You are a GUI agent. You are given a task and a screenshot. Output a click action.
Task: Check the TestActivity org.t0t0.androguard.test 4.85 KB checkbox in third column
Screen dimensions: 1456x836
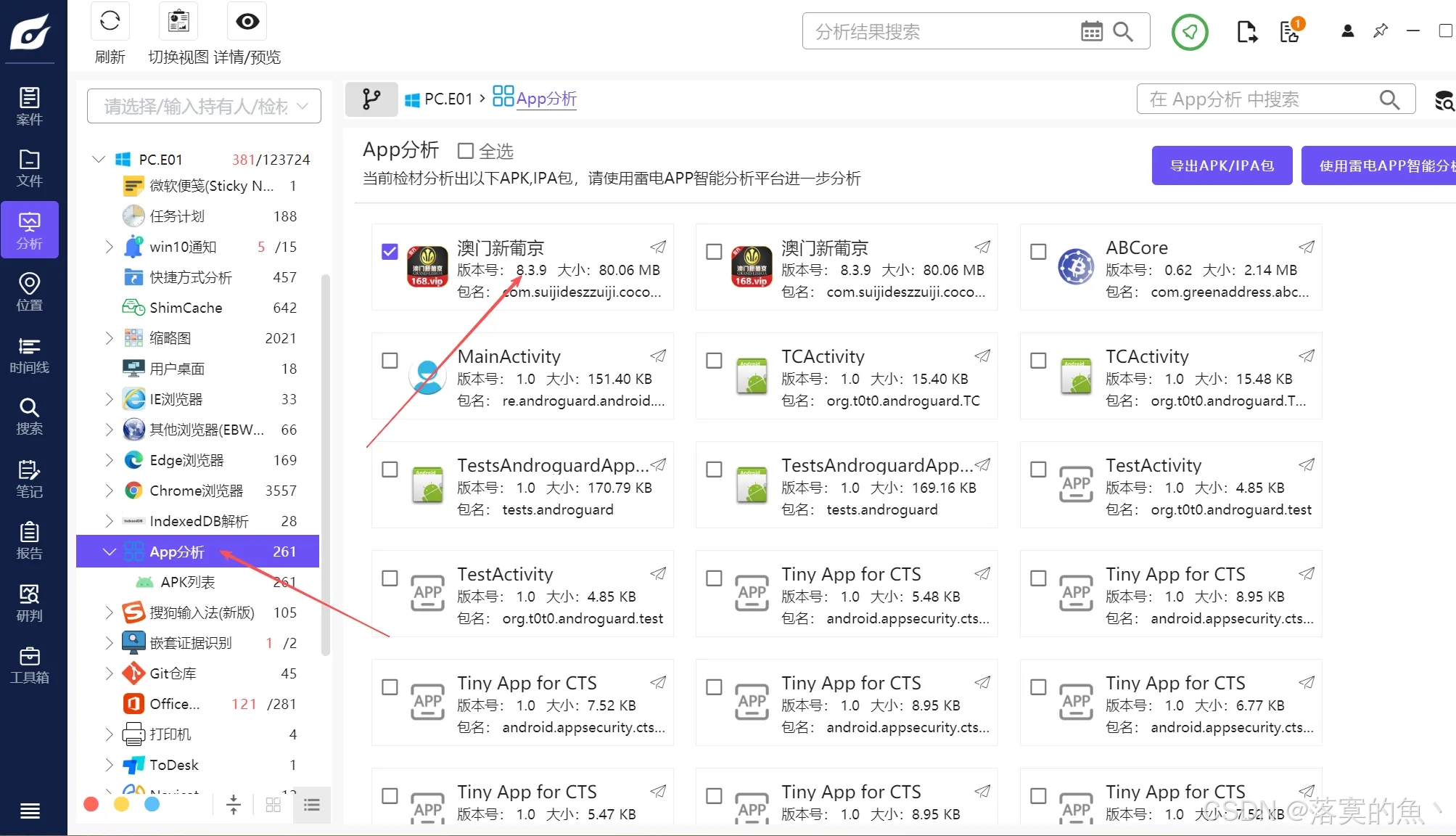pos(1038,469)
